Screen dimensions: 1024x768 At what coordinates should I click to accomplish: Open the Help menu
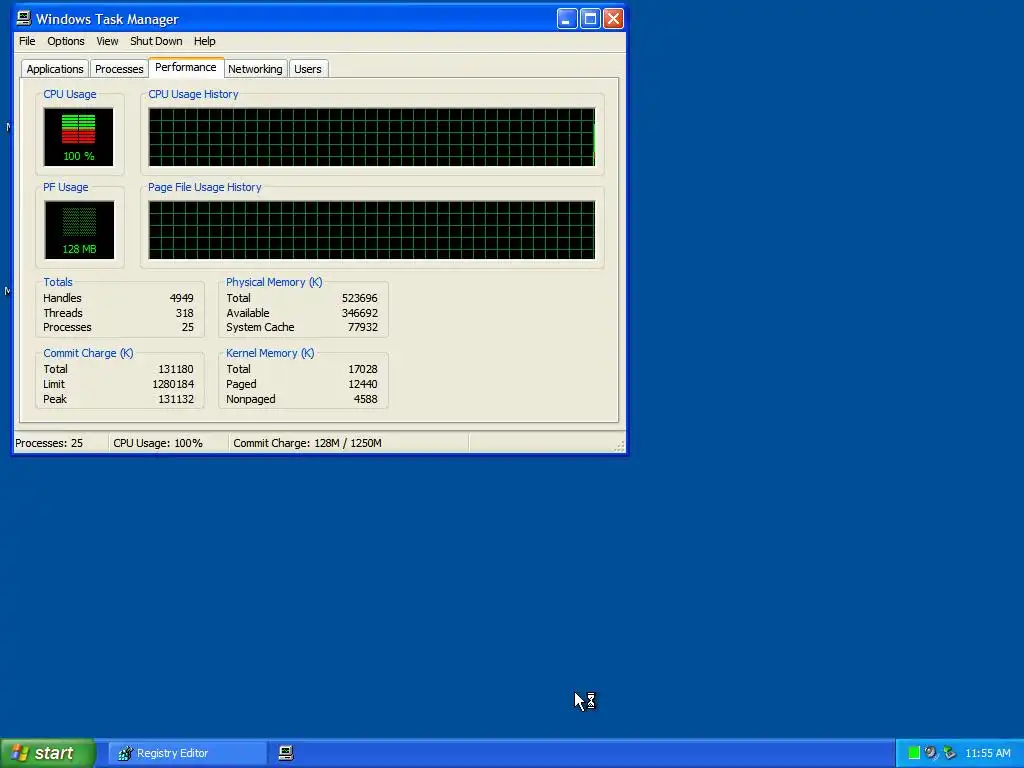204,41
